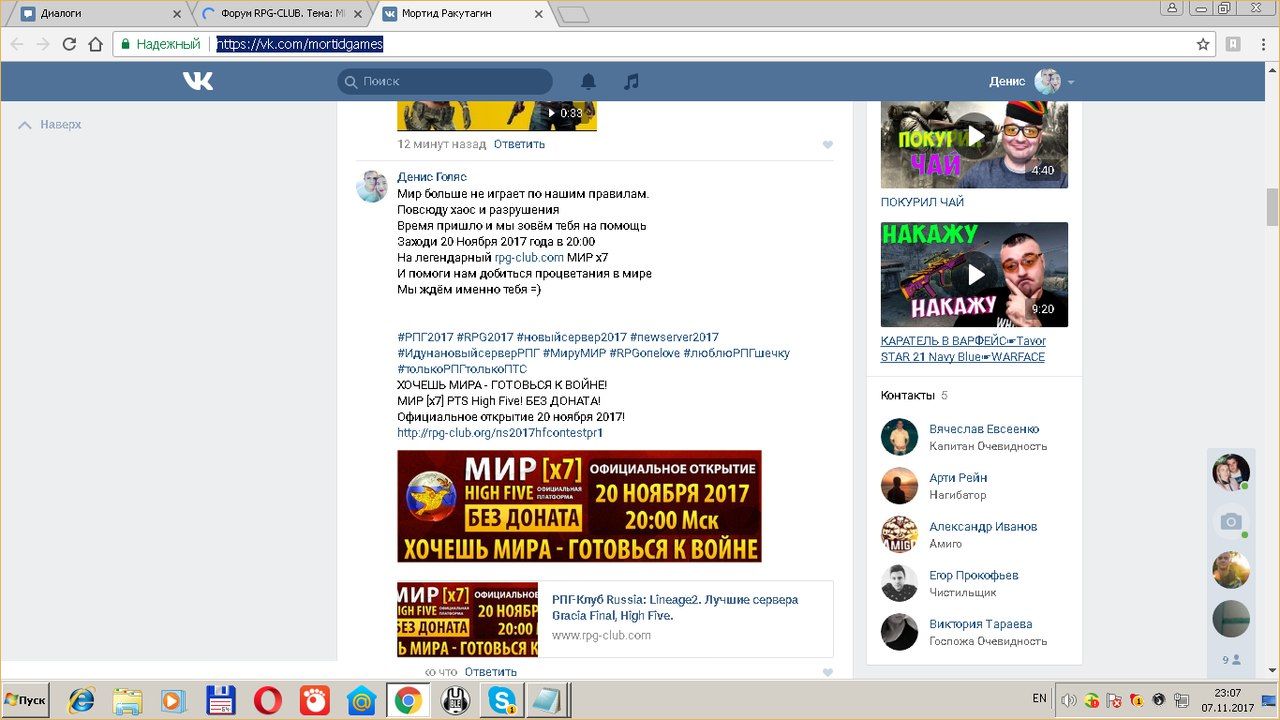Viewport: 1280px width, 720px height.
Task: Open the rpg-club.org/ns2017hfcontestpr1 link
Action: pos(500,433)
